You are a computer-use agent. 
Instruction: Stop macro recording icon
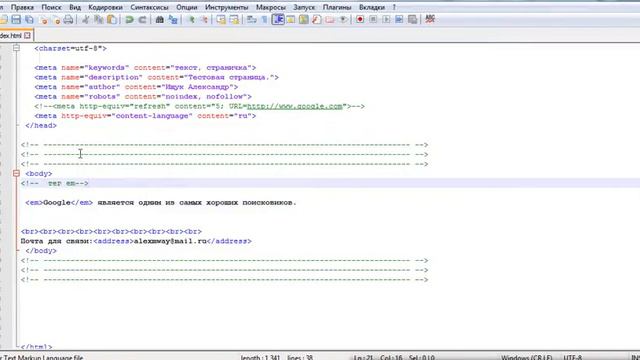coord(373,19)
